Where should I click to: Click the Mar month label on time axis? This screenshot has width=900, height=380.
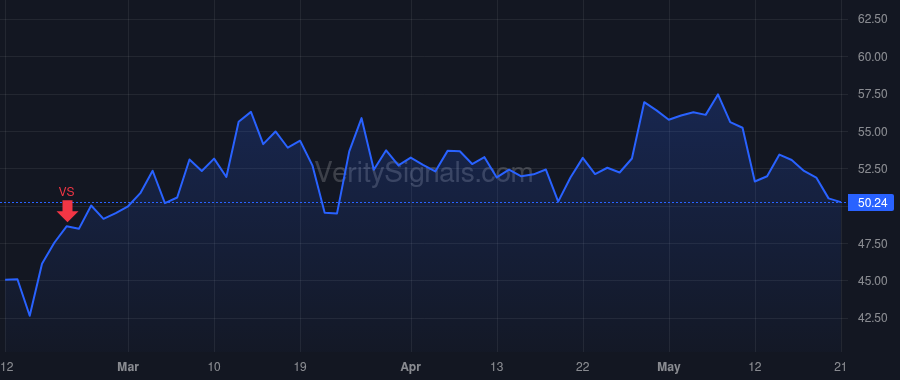point(128,367)
